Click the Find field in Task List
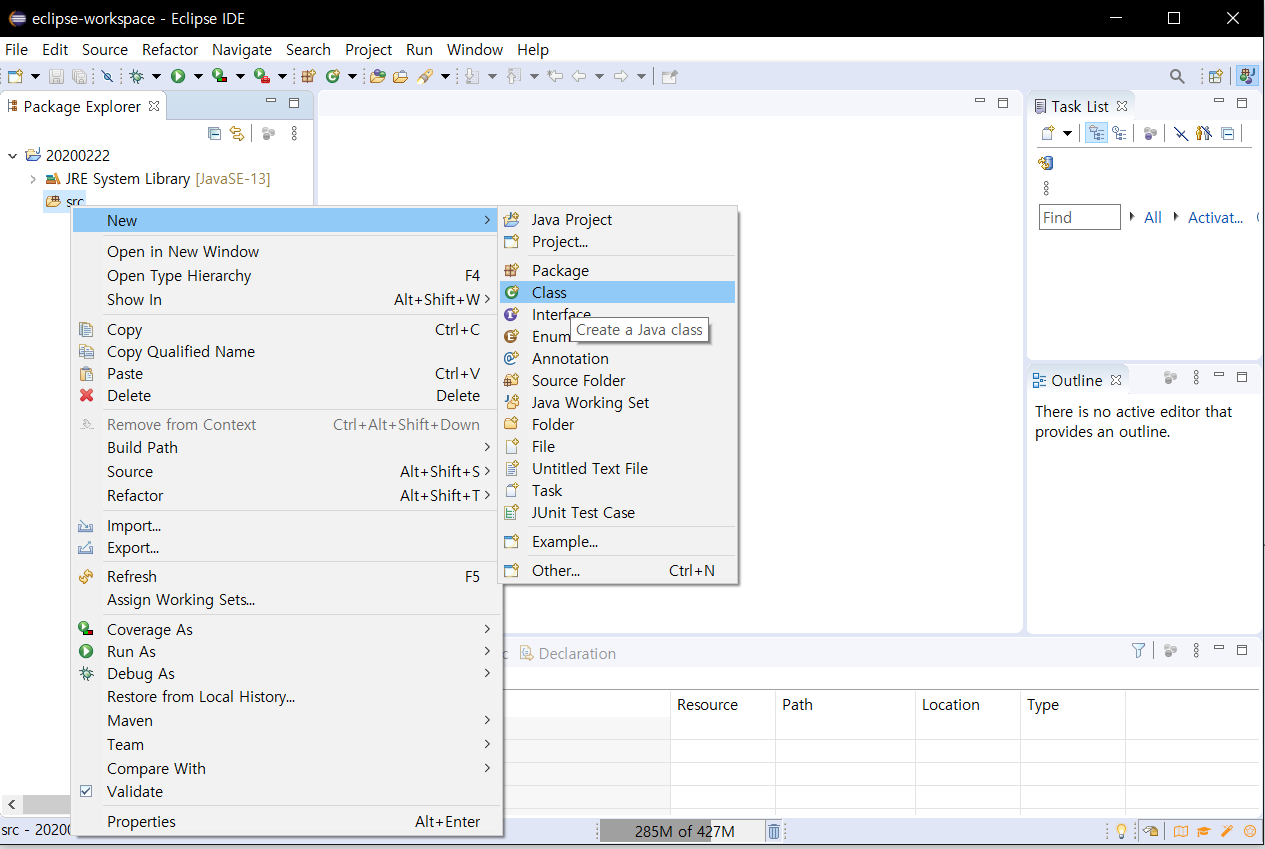The image size is (1265, 849). [1079, 217]
